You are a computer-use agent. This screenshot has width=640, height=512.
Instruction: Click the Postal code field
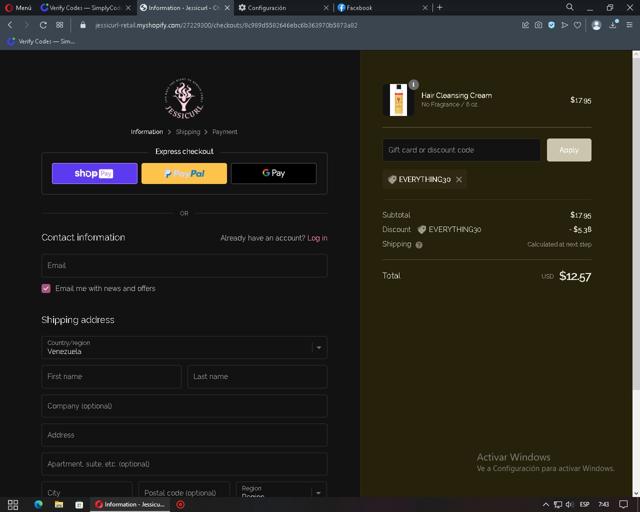pos(184,490)
